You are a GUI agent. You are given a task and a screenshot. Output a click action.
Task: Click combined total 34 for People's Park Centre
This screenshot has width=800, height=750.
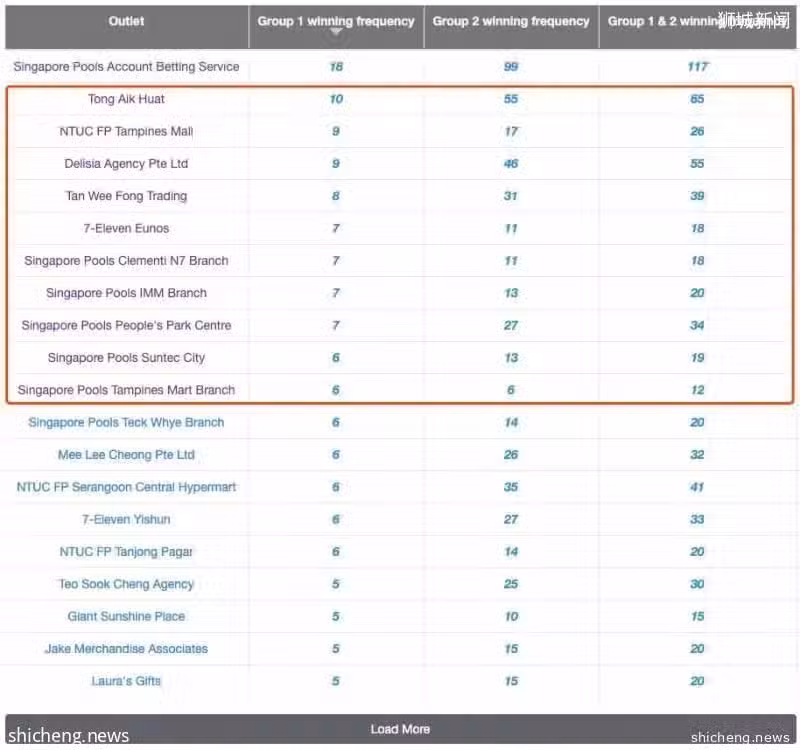tap(697, 326)
